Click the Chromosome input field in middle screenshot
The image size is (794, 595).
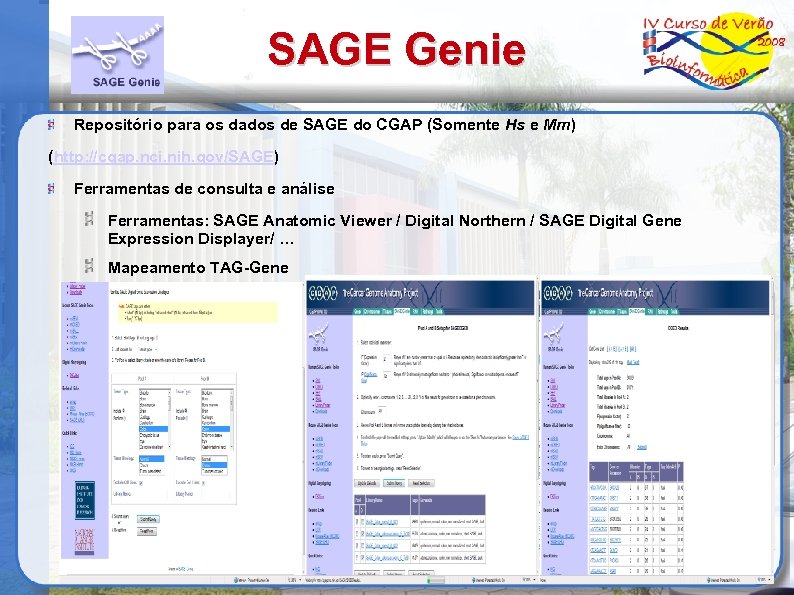pyautogui.click(x=382, y=411)
